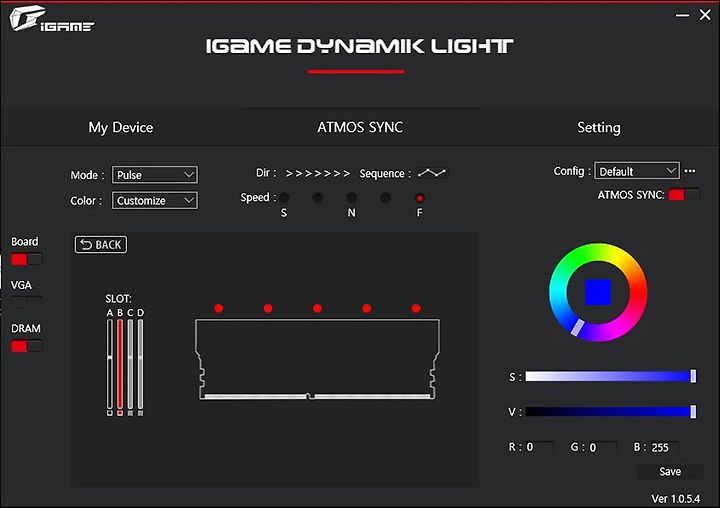This screenshot has height=508, width=720.
Task: Set speed to fourth dot
Action: click(385, 198)
